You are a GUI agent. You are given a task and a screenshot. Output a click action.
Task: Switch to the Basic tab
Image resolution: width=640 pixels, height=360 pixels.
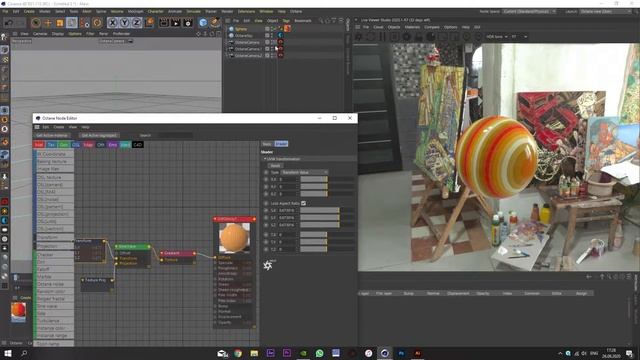point(267,144)
